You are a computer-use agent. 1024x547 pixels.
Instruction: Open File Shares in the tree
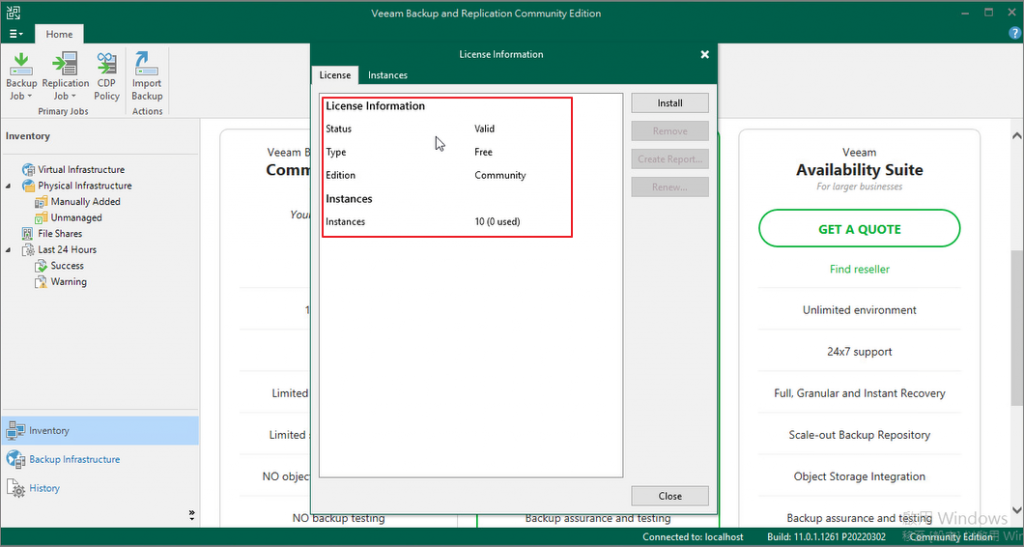(60, 234)
